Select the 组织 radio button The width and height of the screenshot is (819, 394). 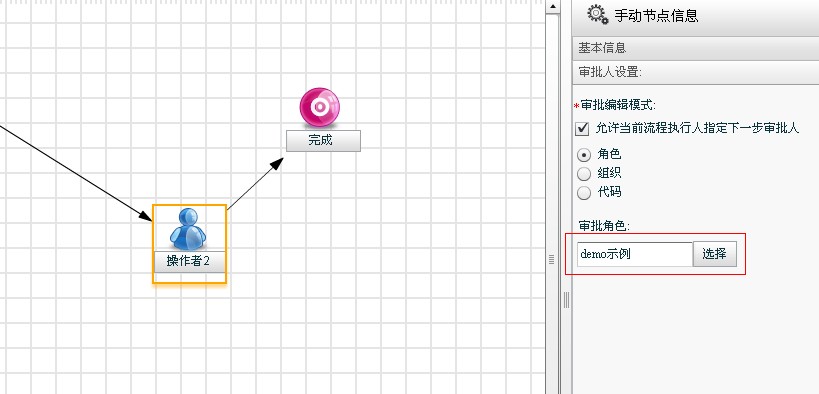tap(584, 174)
